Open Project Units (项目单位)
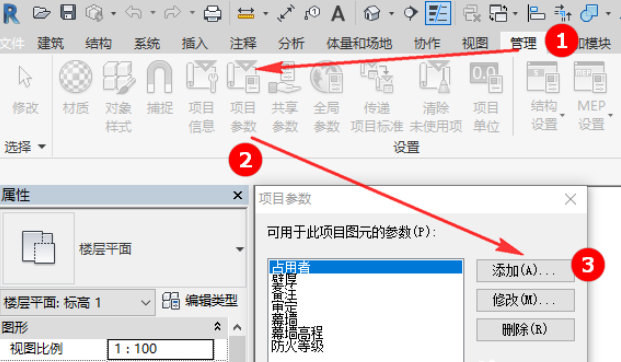Viewport: 621px width, 362px height. click(486, 97)
